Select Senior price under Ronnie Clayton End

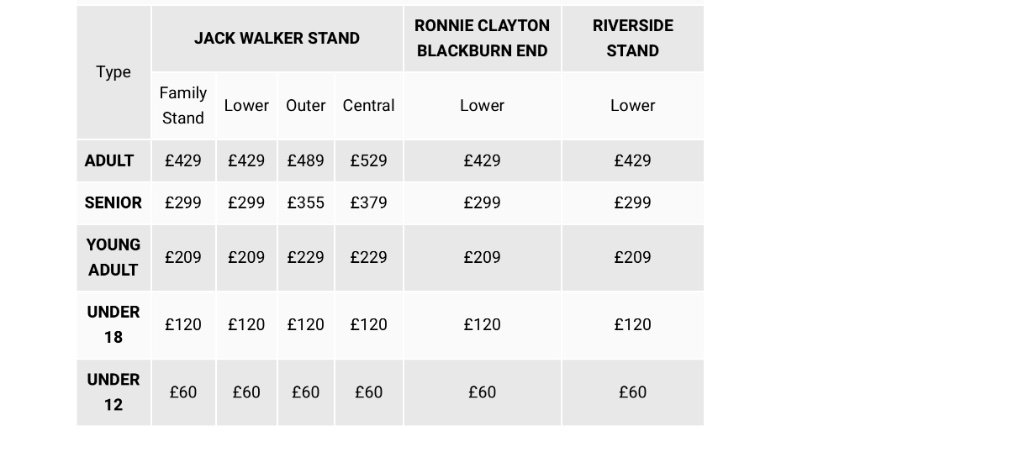click(482, 203)
